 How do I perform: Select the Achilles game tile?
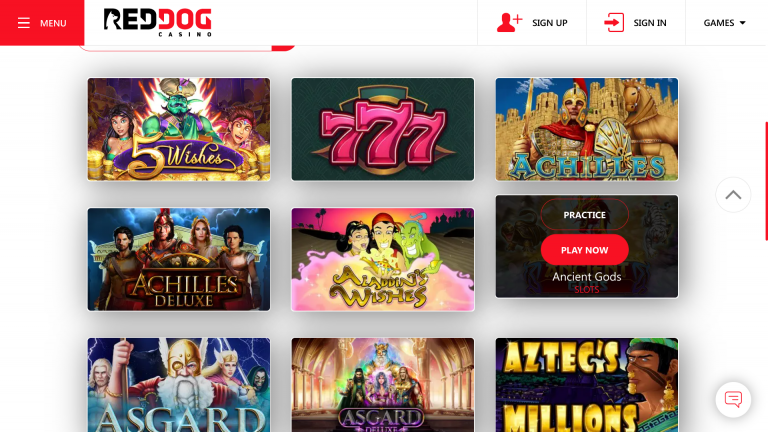click(x=587, y=129)
